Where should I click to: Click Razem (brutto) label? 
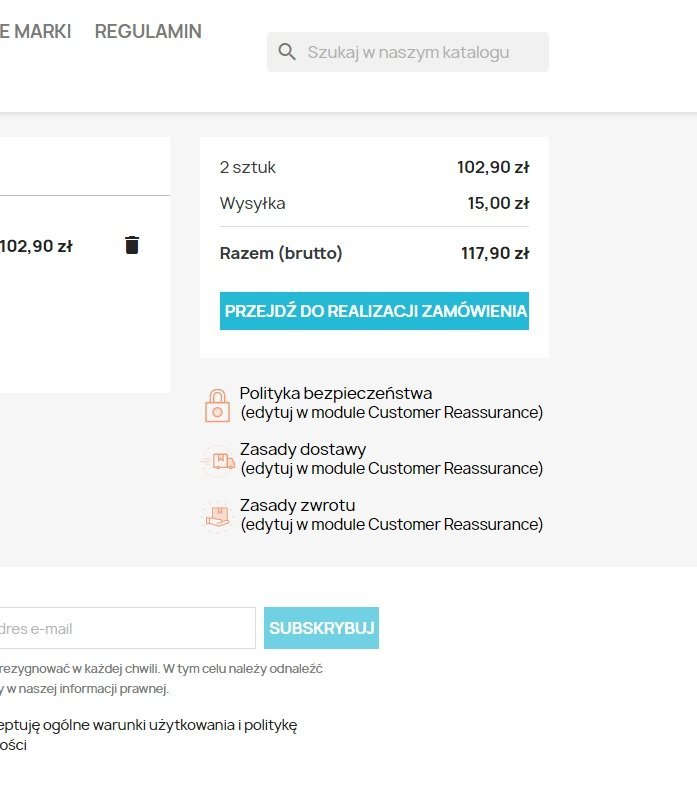[x=281, y=253]
